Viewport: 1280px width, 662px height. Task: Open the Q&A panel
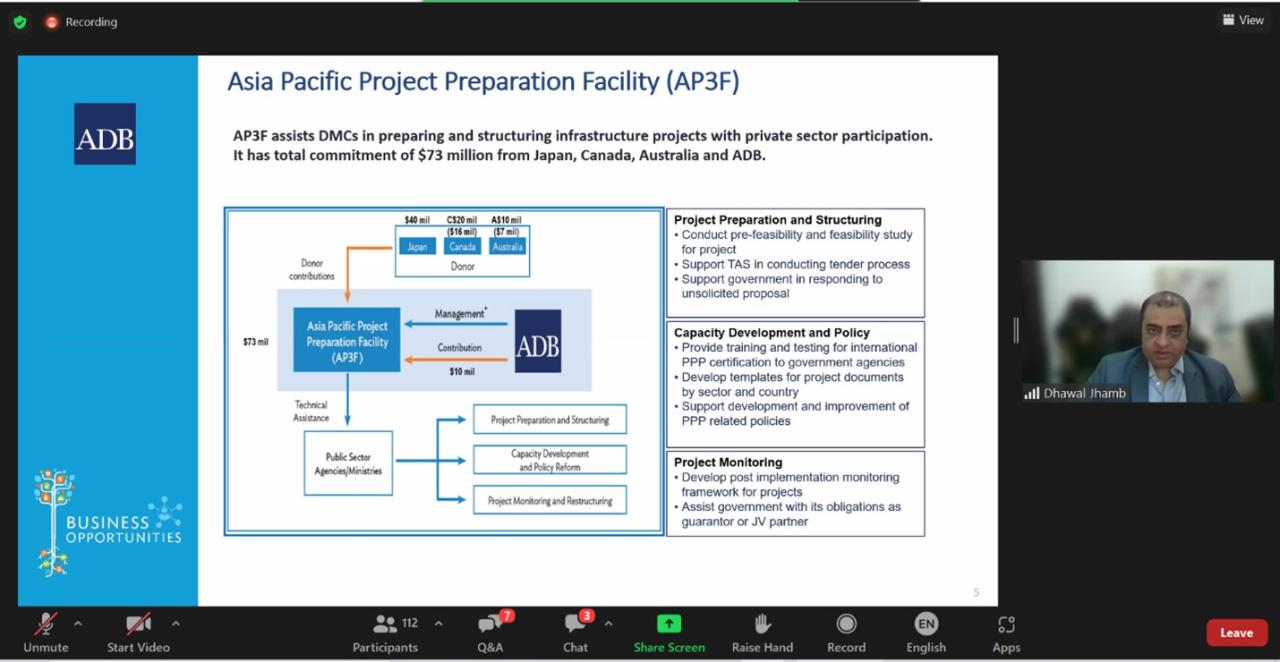[x=490, y=633]
